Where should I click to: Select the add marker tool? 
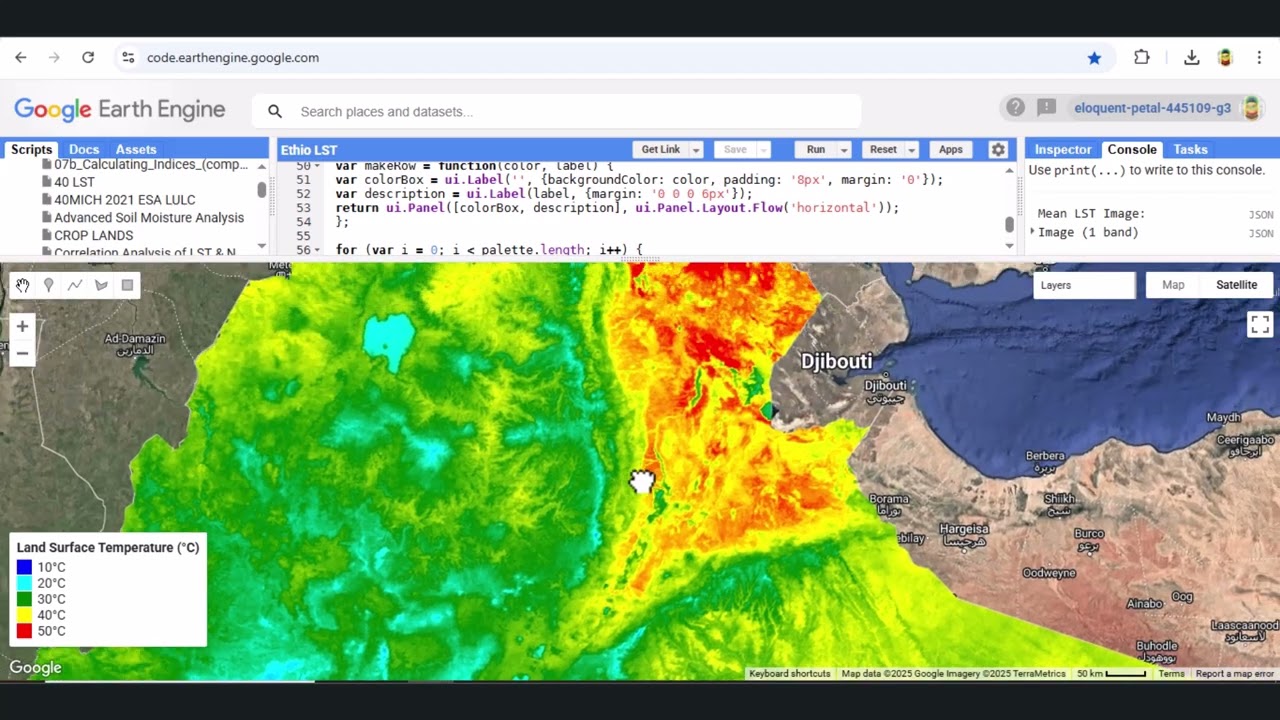[x=49, y=286]
